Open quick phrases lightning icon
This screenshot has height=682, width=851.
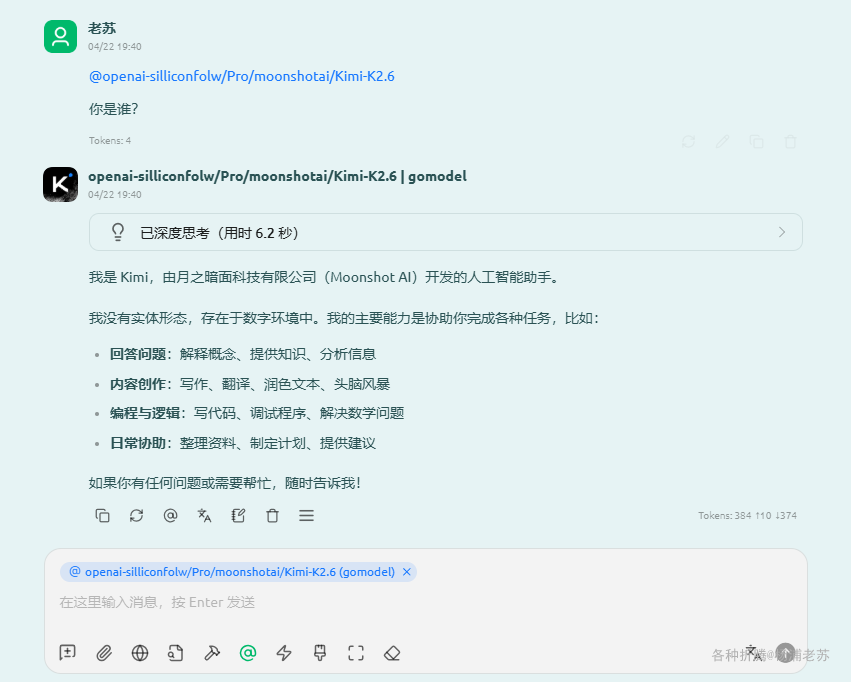tap(284, 653)
